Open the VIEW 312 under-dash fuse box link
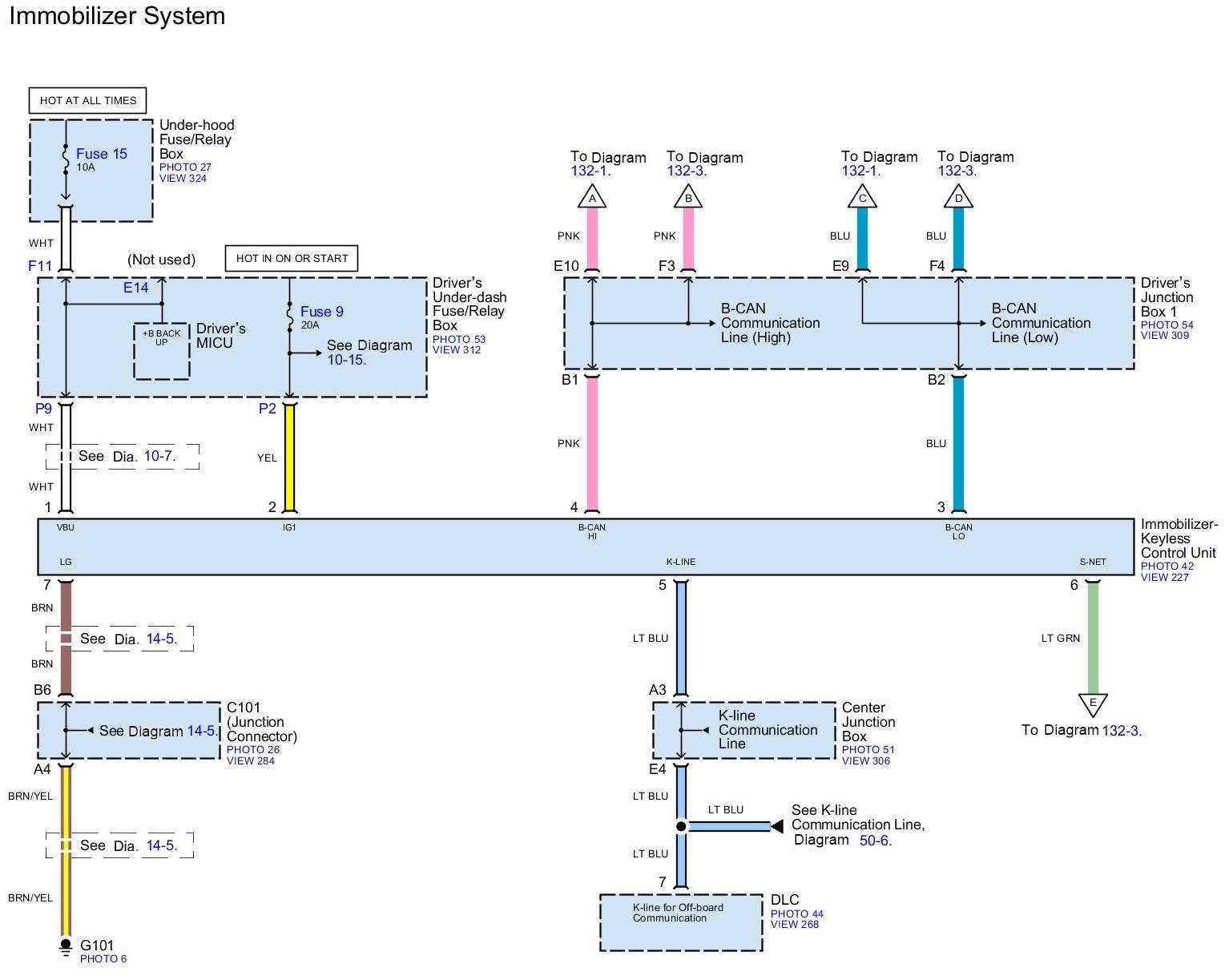This screenshot has height=980, width=1229. 457,350
